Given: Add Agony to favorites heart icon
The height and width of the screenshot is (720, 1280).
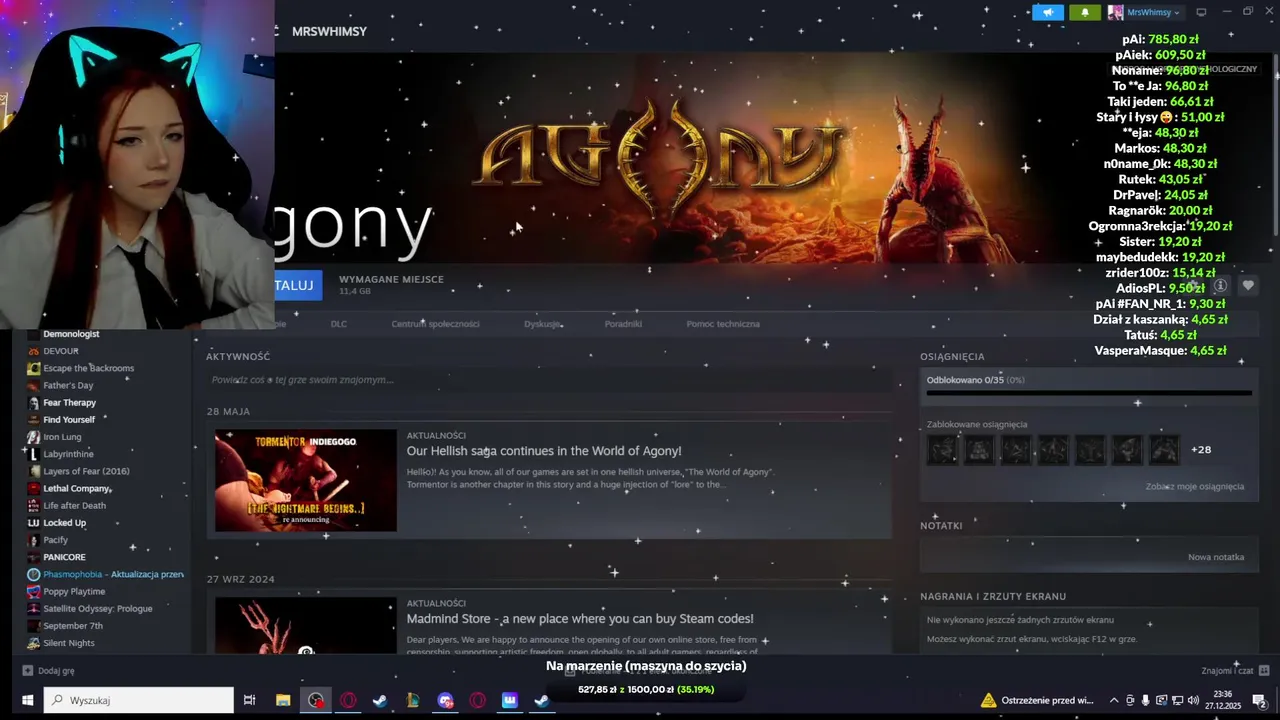Looking at the screenshot, I should point(1248,286).
